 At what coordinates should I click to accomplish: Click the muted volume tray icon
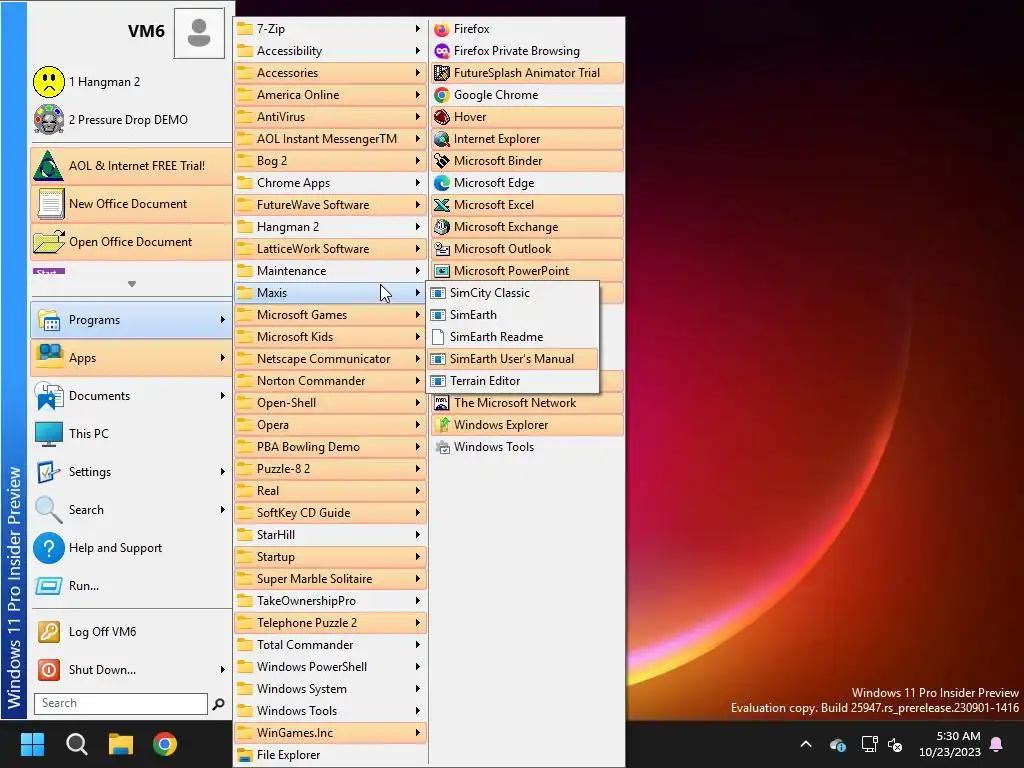click(x=895, y=744)
